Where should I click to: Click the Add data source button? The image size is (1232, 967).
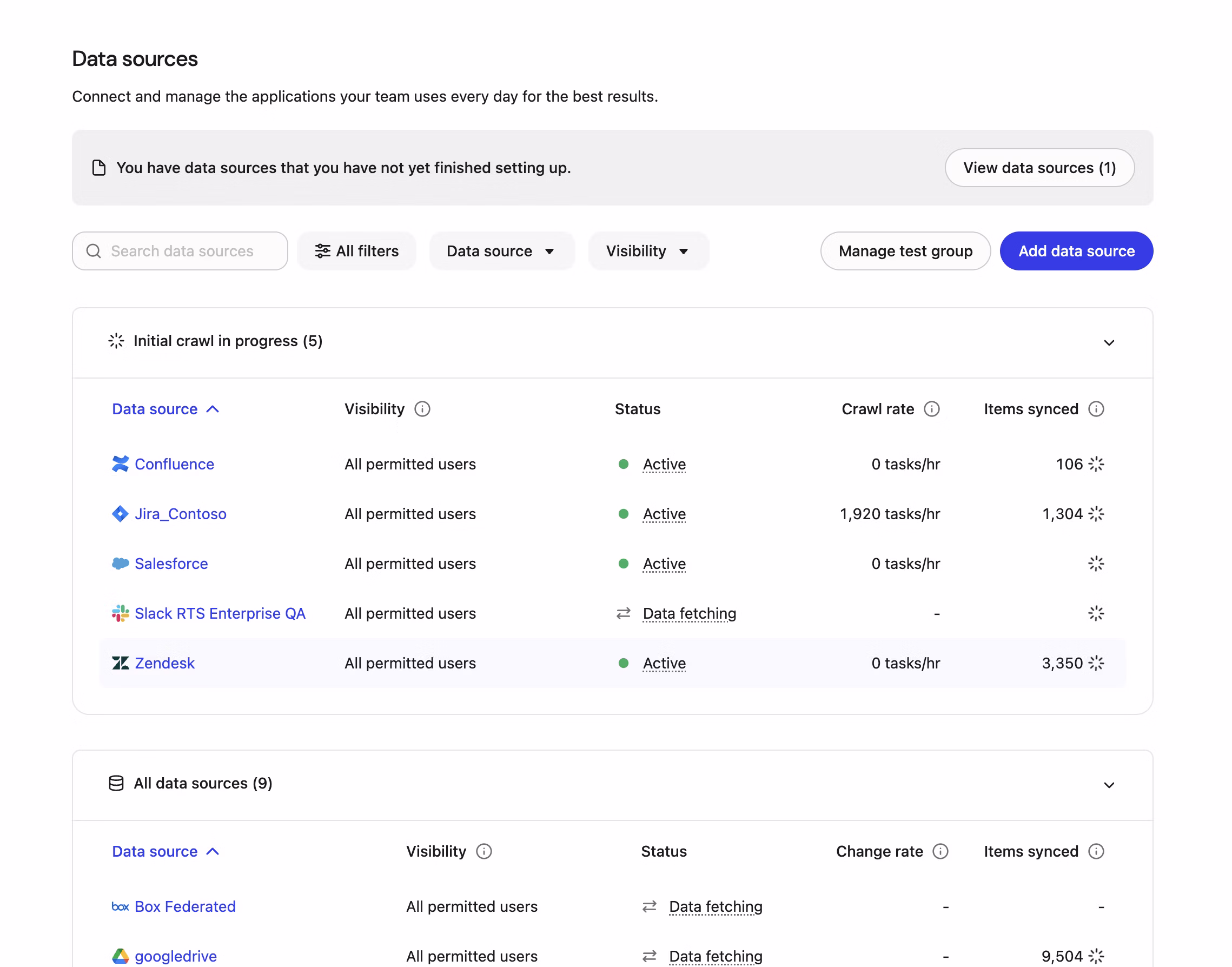tap(1076, 251)
